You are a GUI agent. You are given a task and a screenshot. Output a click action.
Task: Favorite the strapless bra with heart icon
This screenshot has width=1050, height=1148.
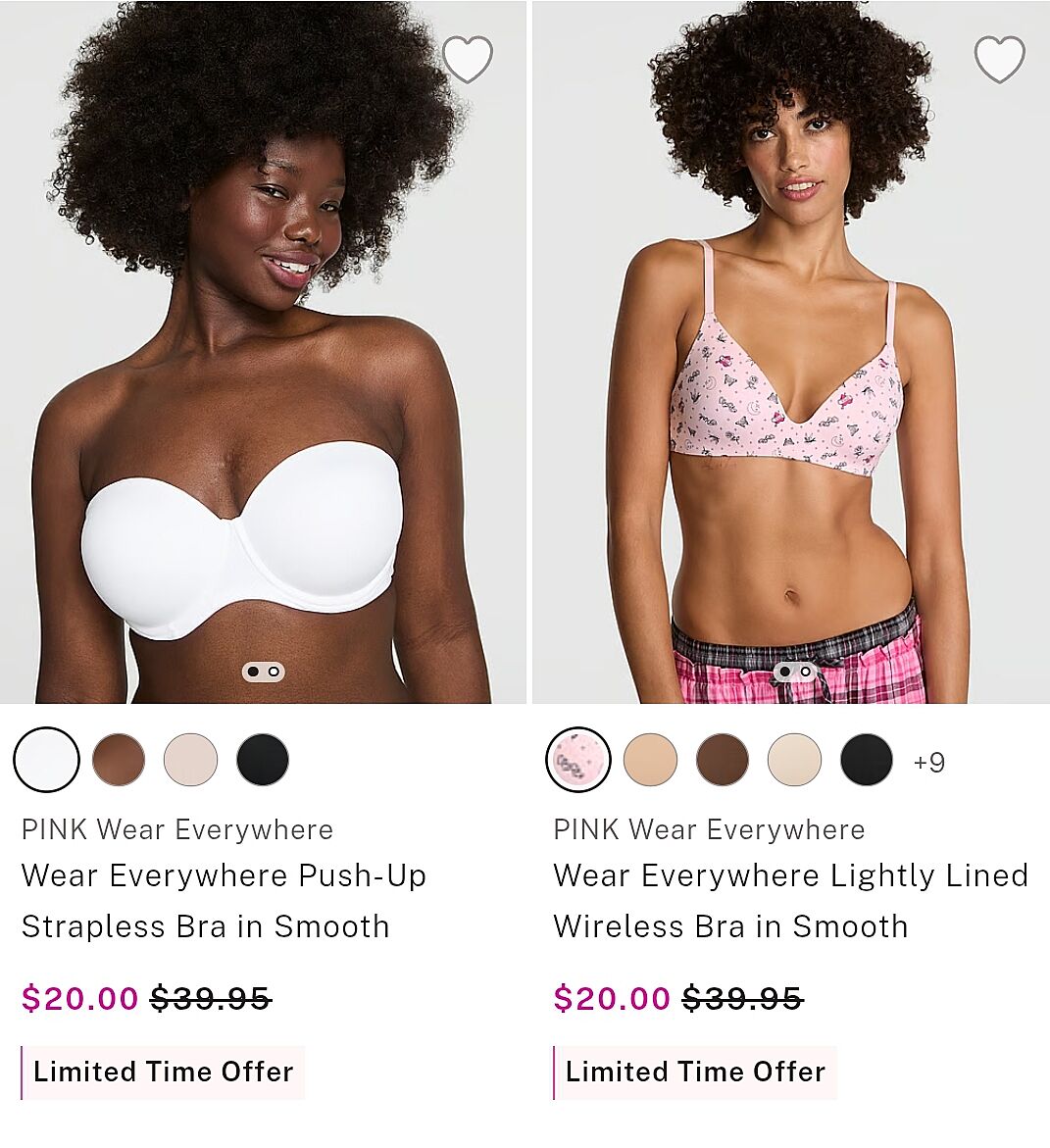click(468, 59)
